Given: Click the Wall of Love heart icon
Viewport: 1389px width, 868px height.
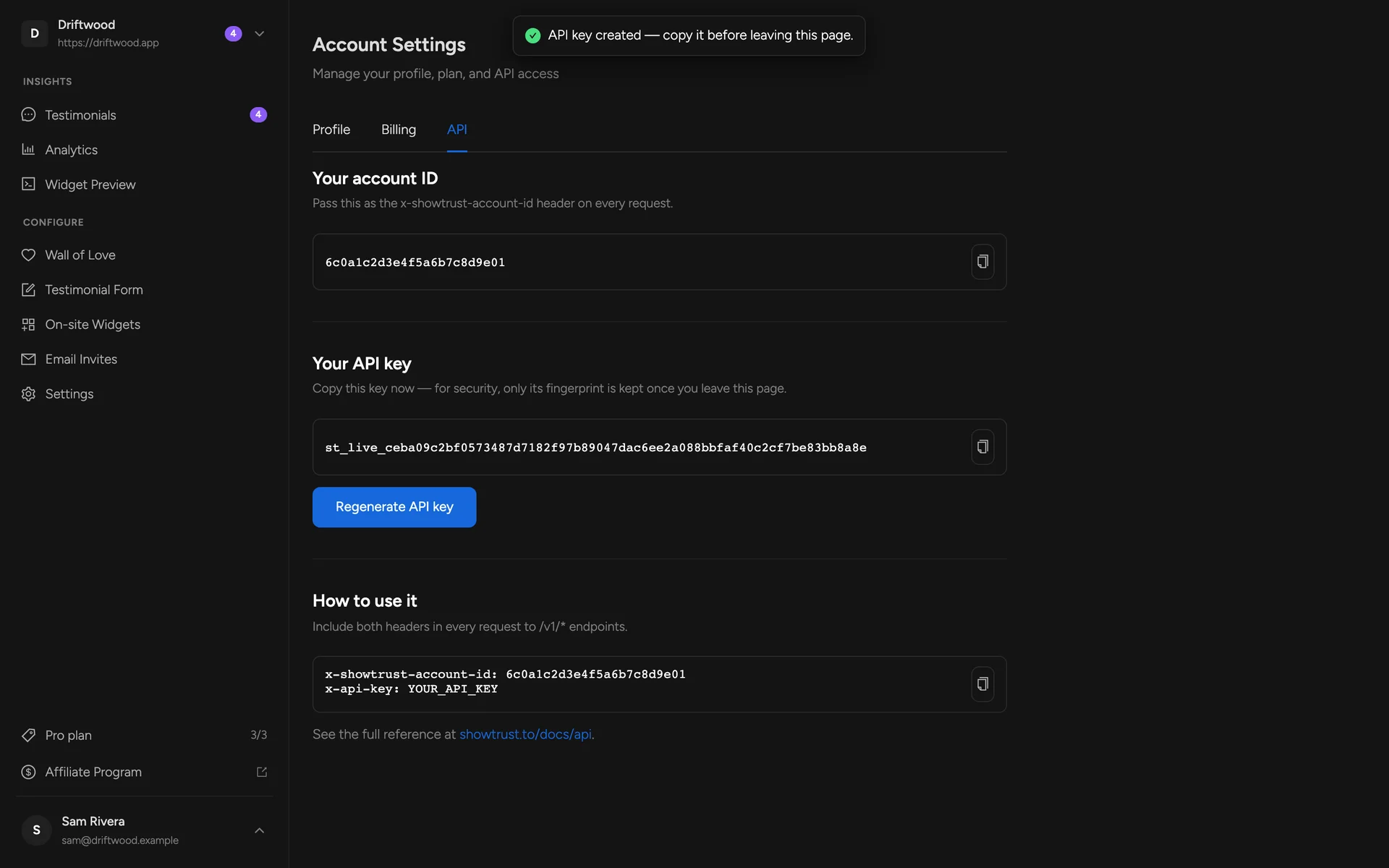Looking at the screenshot, I should pyautogui.click(x=28, y=255).
